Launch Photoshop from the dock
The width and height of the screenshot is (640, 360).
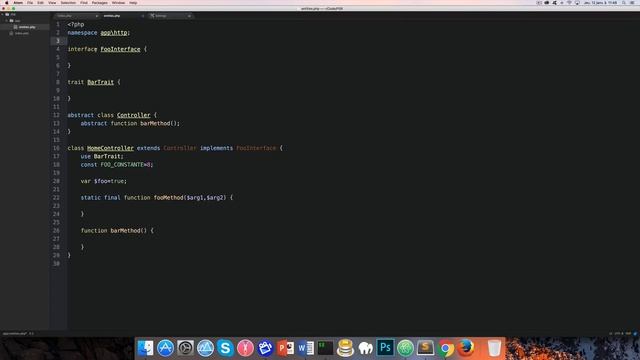click(385, 348)
